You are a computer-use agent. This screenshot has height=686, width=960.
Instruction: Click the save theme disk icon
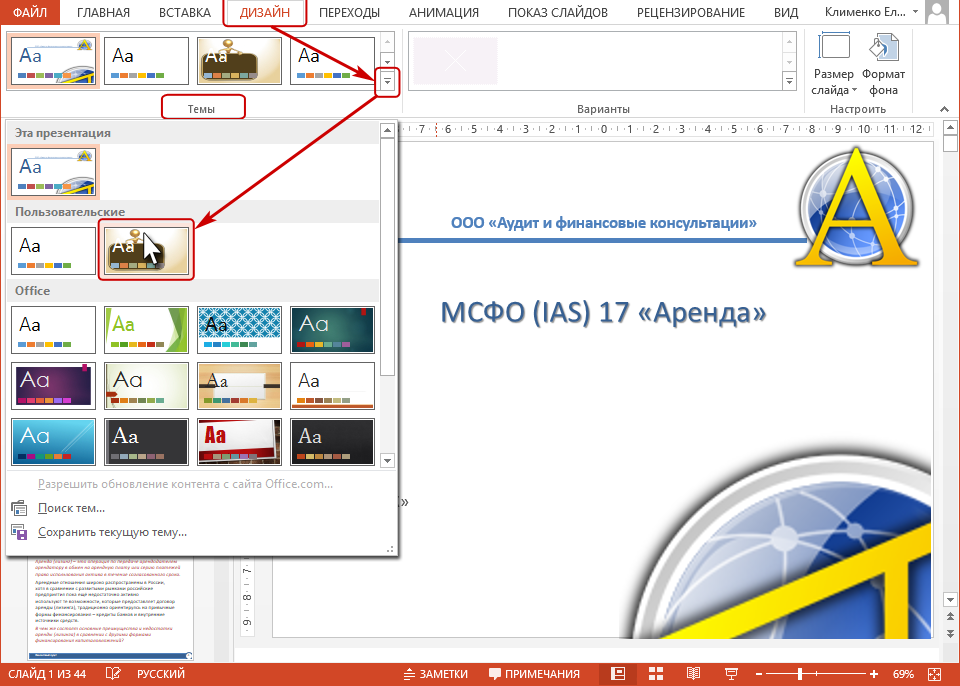20,532
